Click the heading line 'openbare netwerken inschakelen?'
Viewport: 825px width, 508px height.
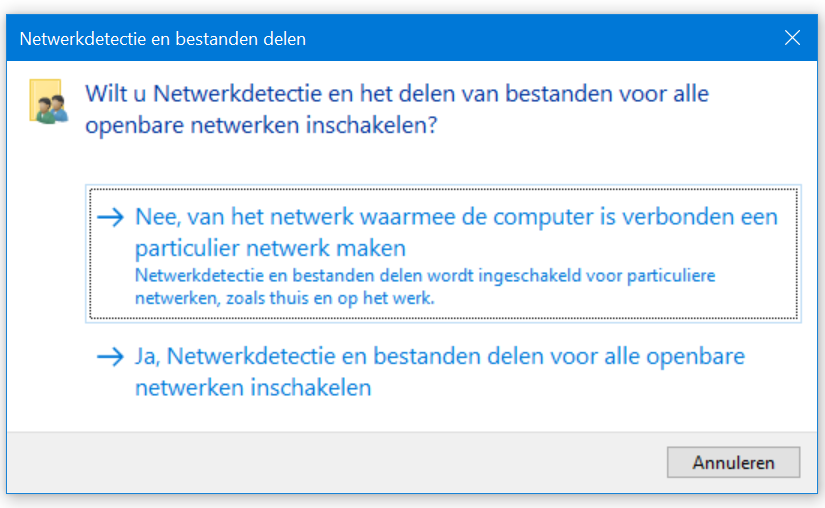(x=261, y=126)
